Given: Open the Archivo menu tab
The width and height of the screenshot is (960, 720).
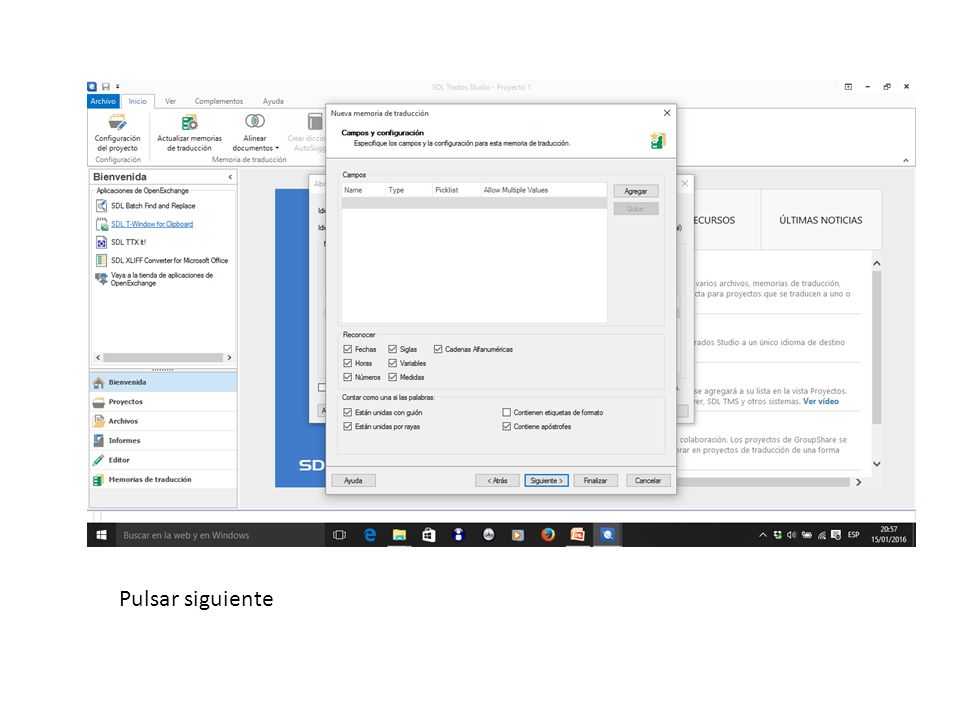Looking at the screenshot, I should coord(103,102).
